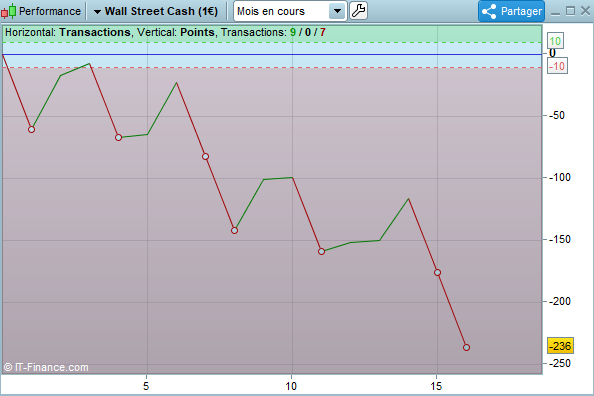Click the red -10 level label
The width and height of the screenshot is (594, 396).
coord(557,66)
